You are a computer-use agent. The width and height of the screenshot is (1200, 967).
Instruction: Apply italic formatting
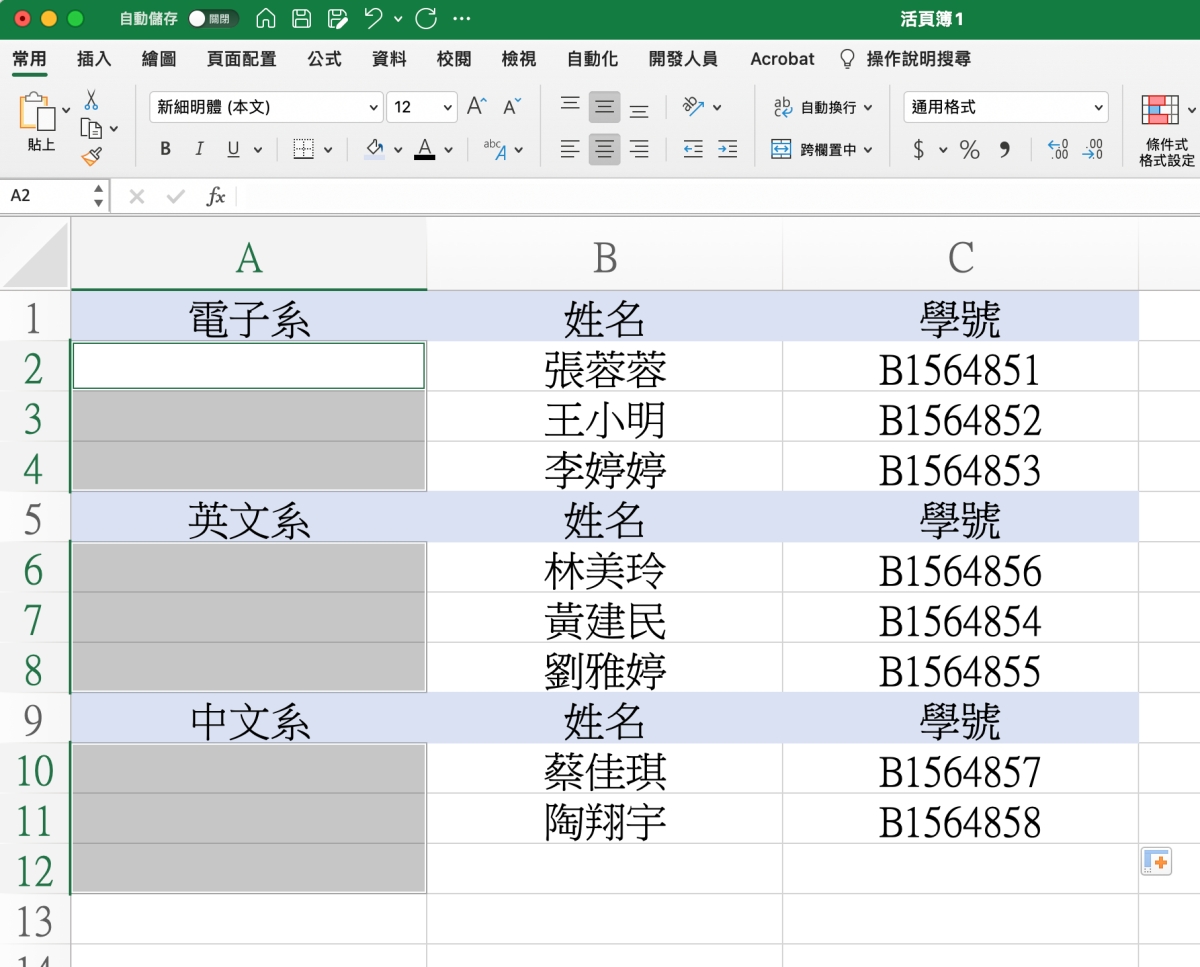pyautogui.click(x=199, y=149)
